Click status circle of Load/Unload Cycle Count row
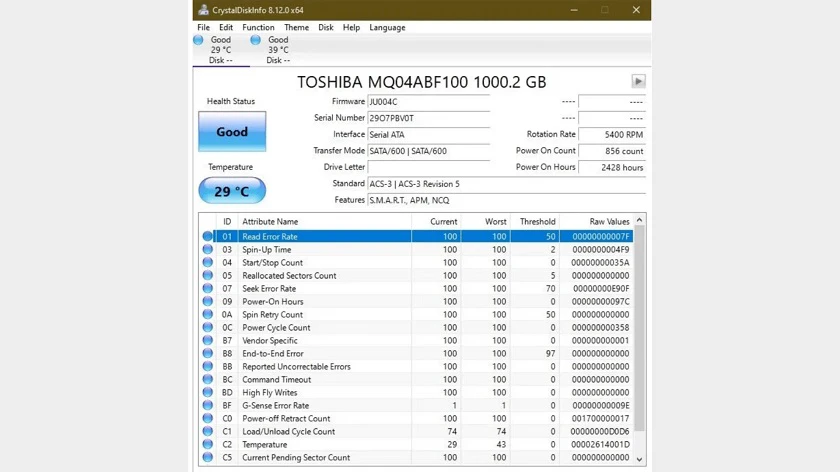This screenshot has height=472, width=840. pyautogui.click(x=207, y=431)
